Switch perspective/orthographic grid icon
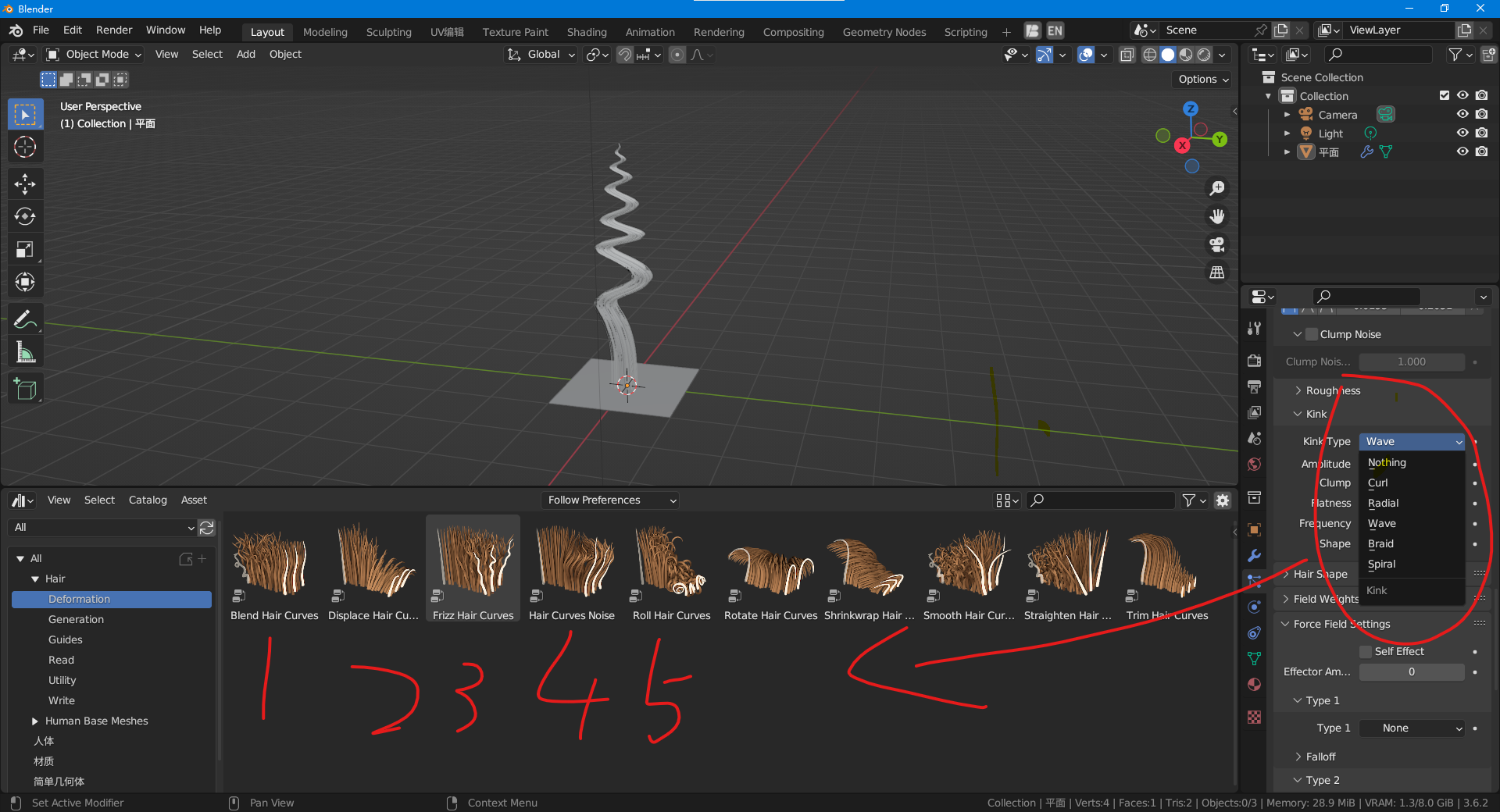This screenshot has height=812, width=1500. click(x=1217, y=272)
